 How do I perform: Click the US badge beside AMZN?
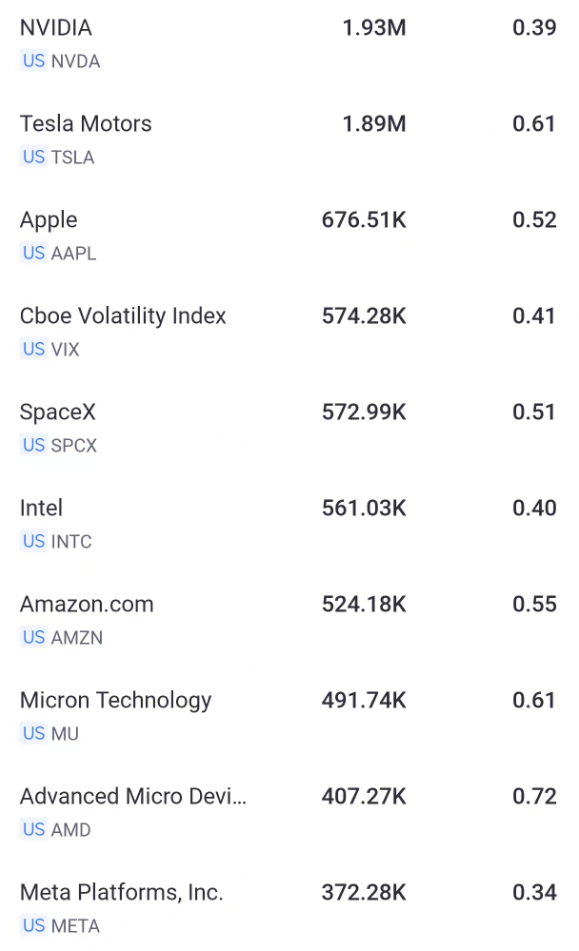[34, 637]
